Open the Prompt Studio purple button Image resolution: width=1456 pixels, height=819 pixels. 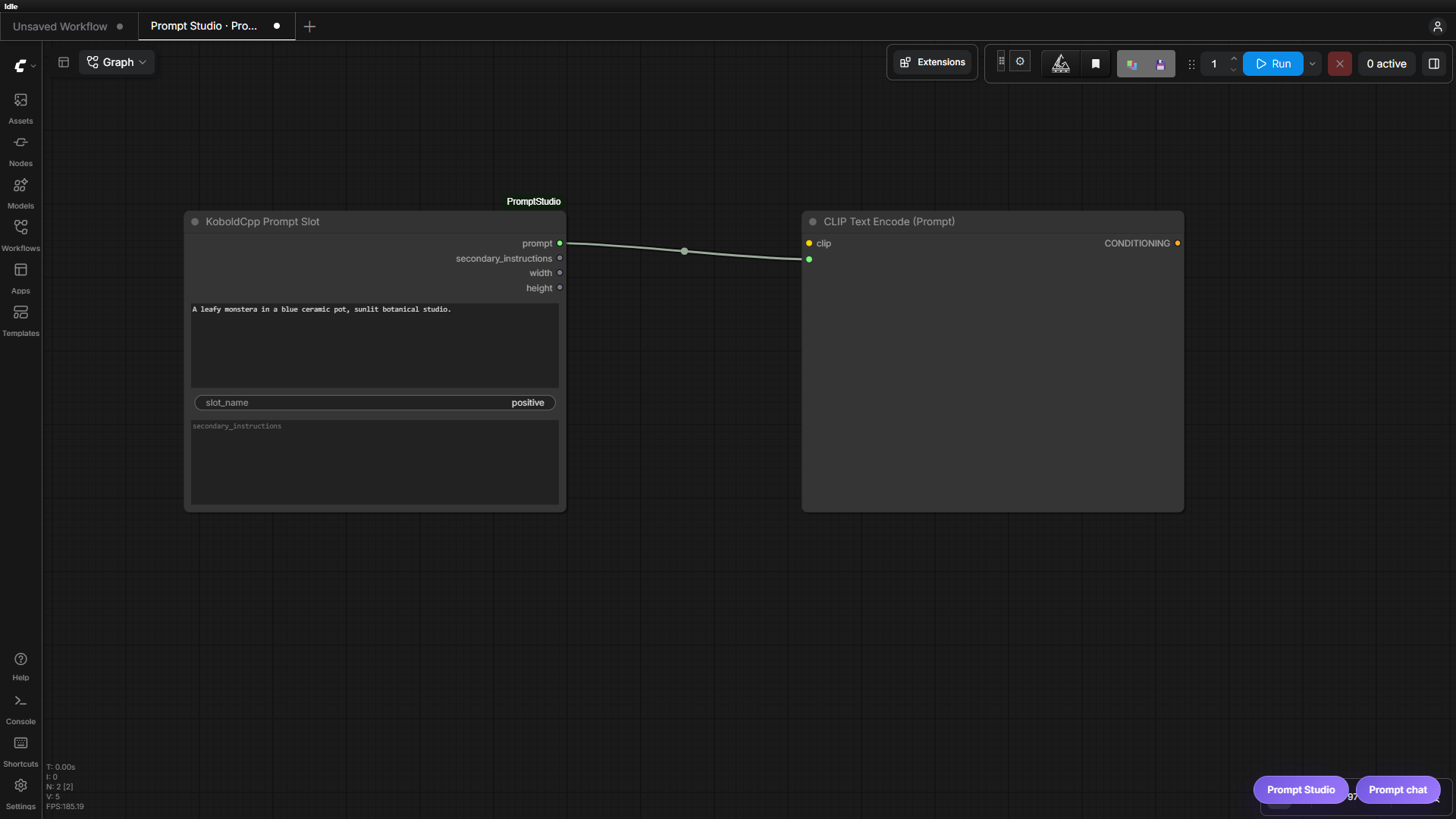(x=1301, y=789)
